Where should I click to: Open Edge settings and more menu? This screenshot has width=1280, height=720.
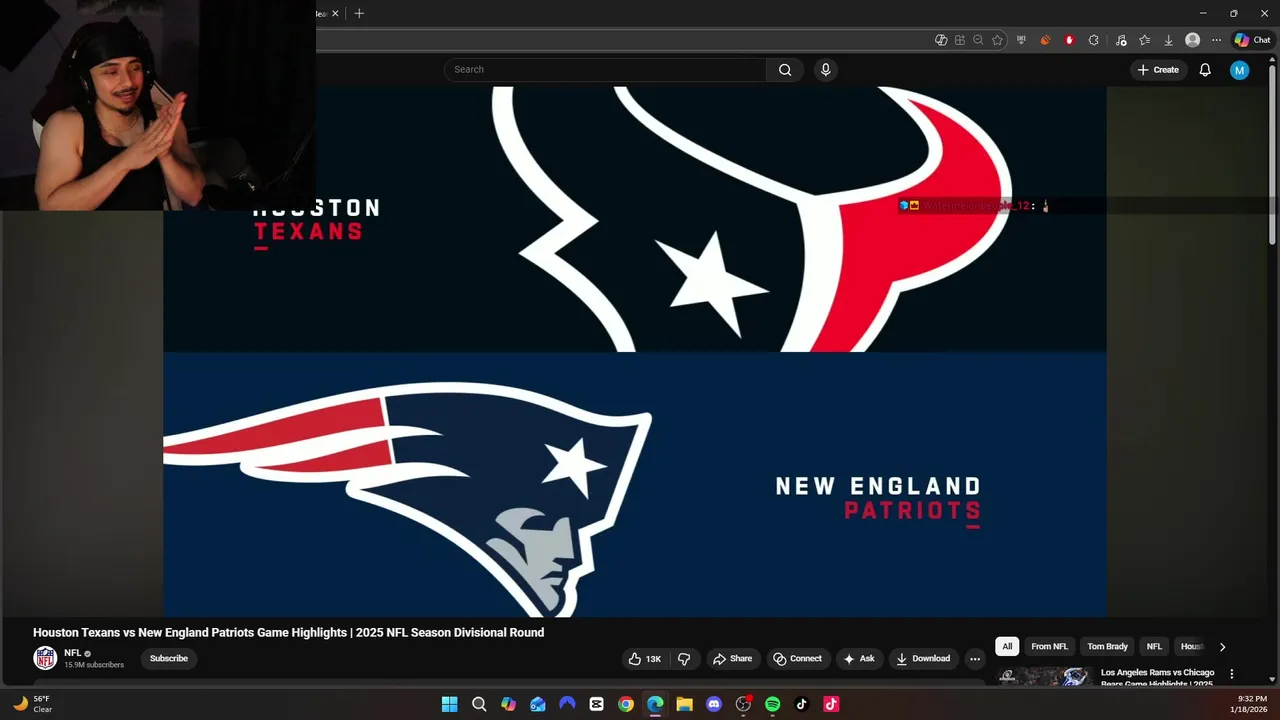[1216, 40]
